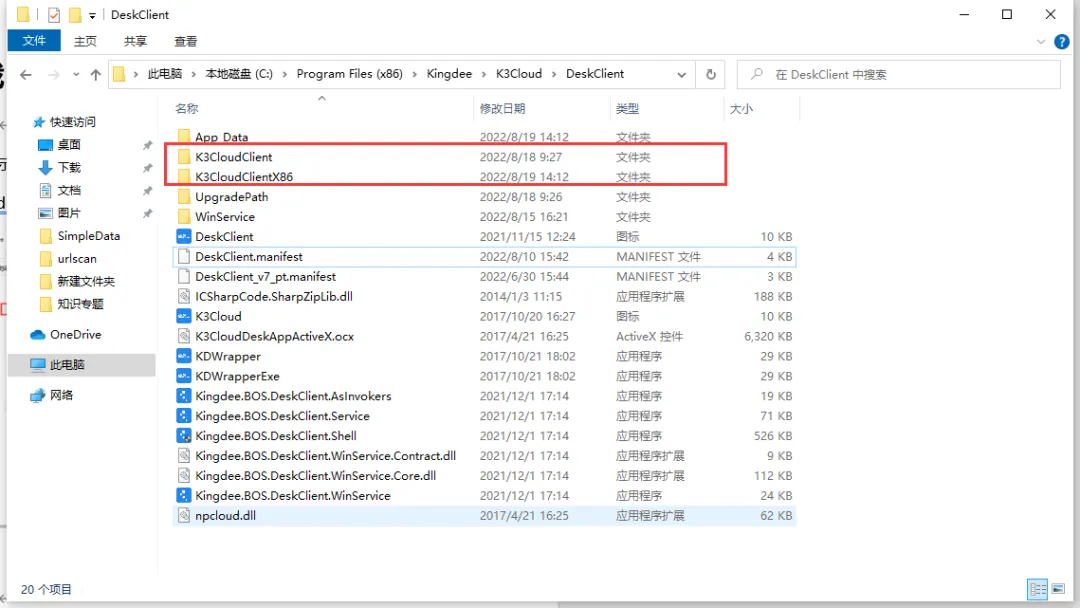
Task: Open 新建文件夹 in the navigation pane
Action: point(86,281)
